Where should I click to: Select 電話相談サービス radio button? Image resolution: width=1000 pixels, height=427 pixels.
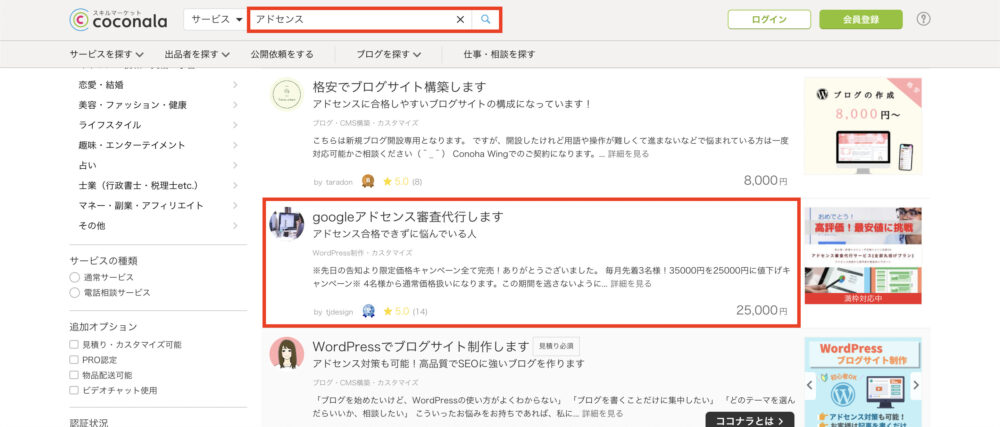(x=75, y=293)
